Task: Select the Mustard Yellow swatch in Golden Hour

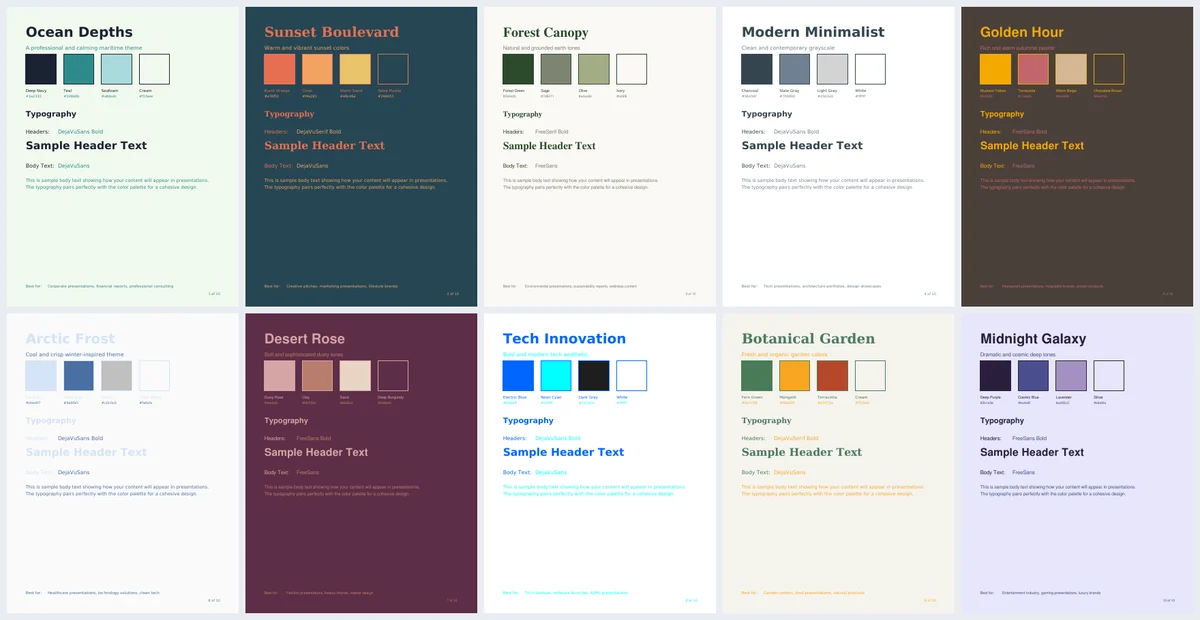Action: coord(996,69)
